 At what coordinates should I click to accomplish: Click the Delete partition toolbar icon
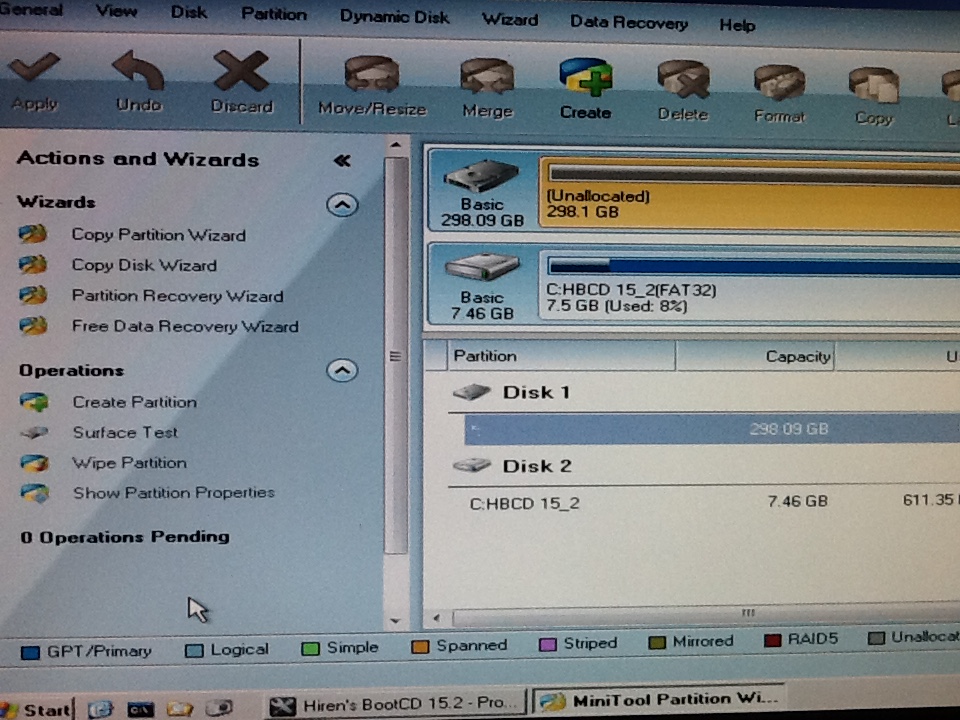tap(683, 80)
